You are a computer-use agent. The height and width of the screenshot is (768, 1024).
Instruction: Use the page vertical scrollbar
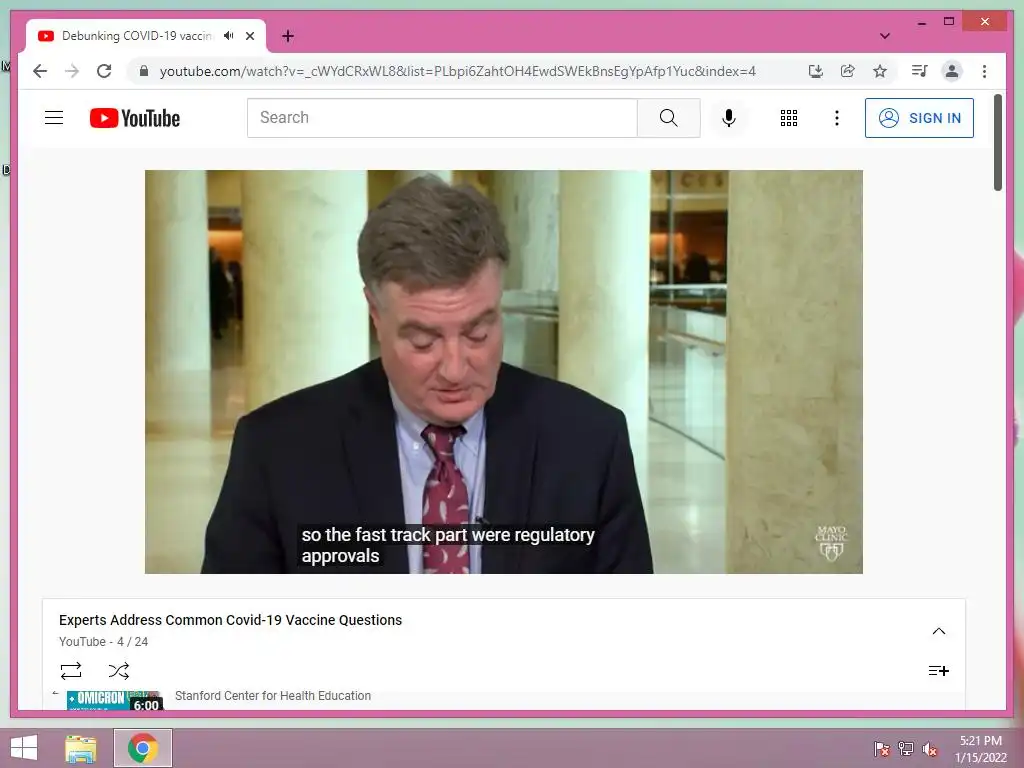click(x=997, y=142)
